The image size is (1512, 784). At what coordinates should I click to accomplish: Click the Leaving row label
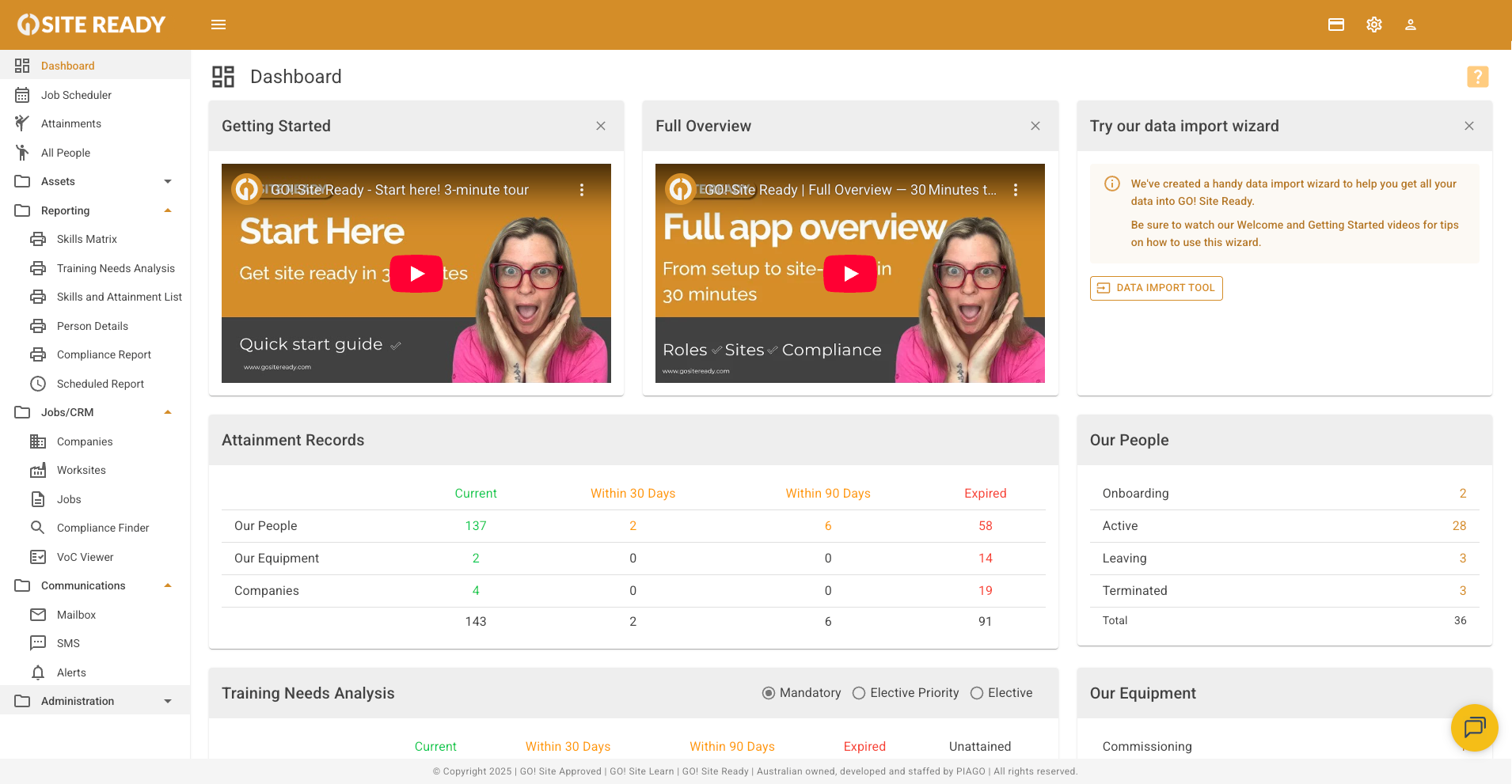coord(1124,559)
